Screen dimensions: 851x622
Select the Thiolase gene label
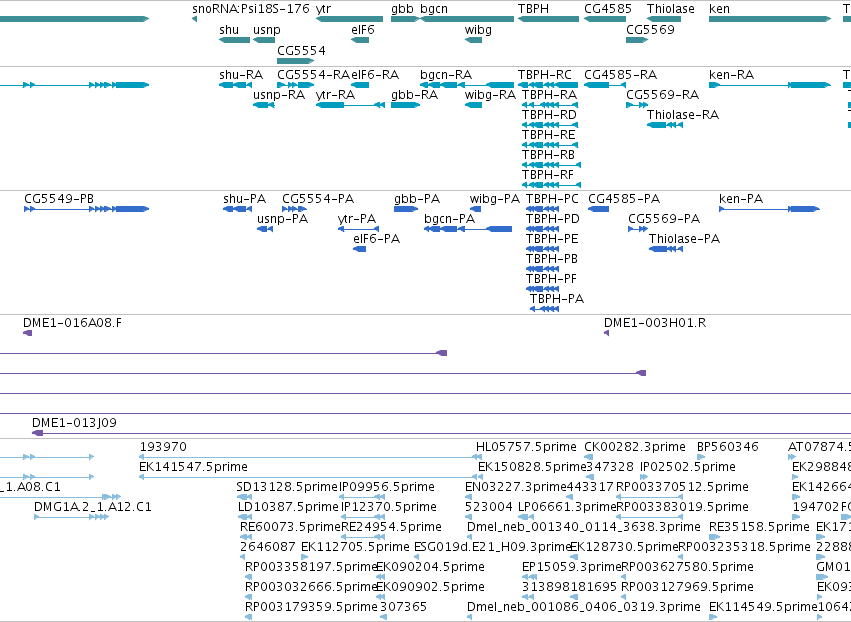[x=670, y=9]
